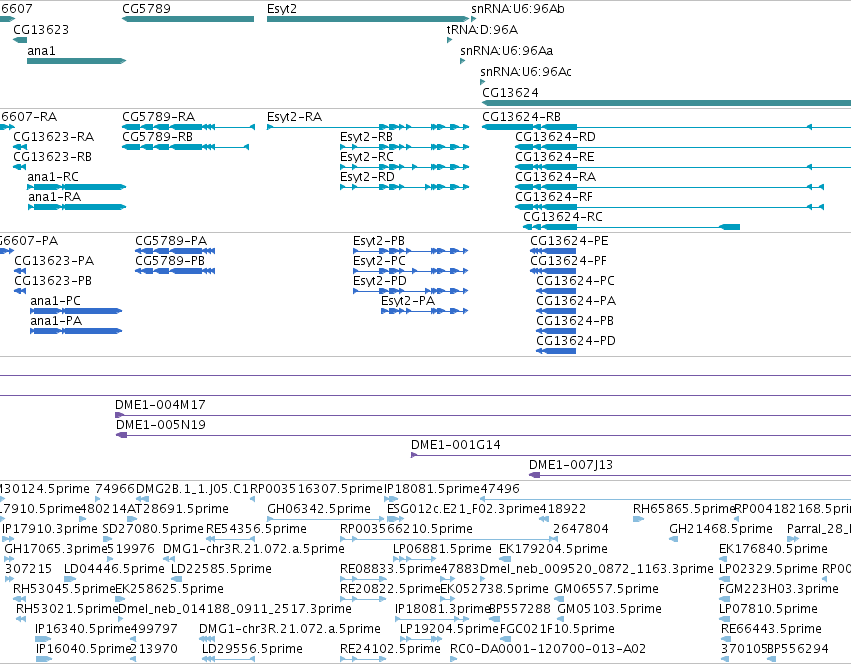This screenshot has height=664, width=851.
Task: Click the EK179204.5prime EST
Action: click(x=505, y=559)
